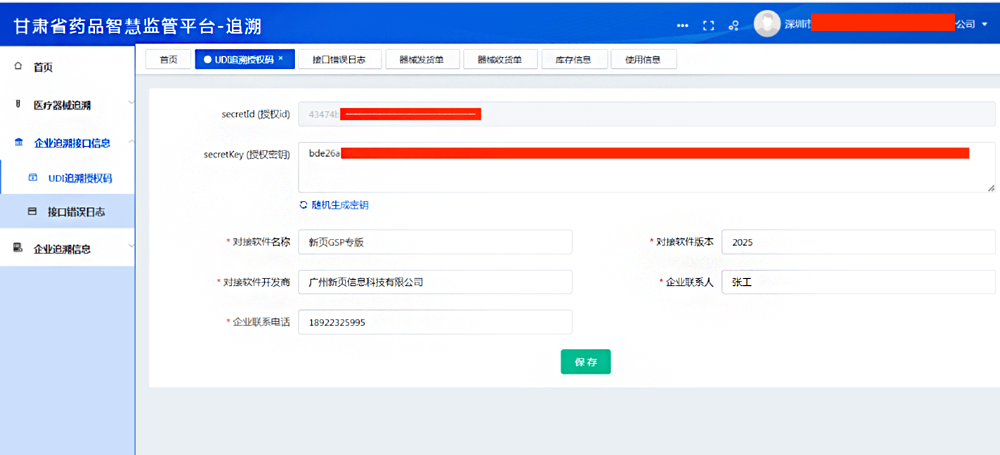Expand the 医疗器械追溯 sidebar menu
The height and width of the screenshot is (455, 1000).
click(131, 105)
